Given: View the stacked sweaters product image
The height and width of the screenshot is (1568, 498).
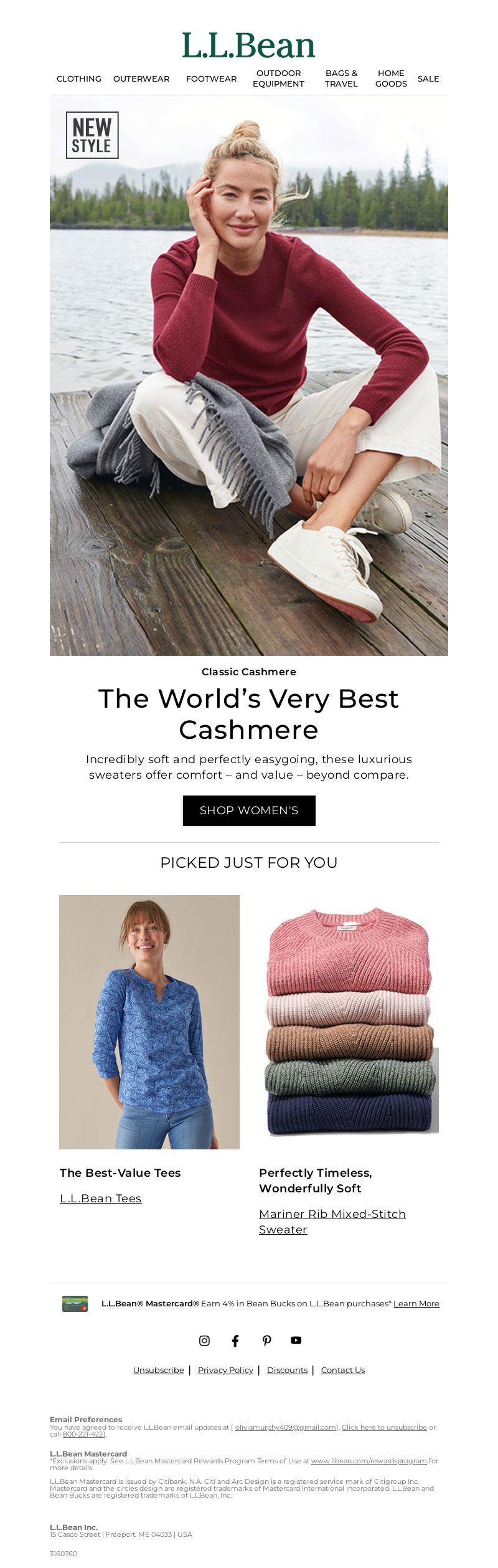Looking at the screenshot, I should click(x=349, y=1022).
